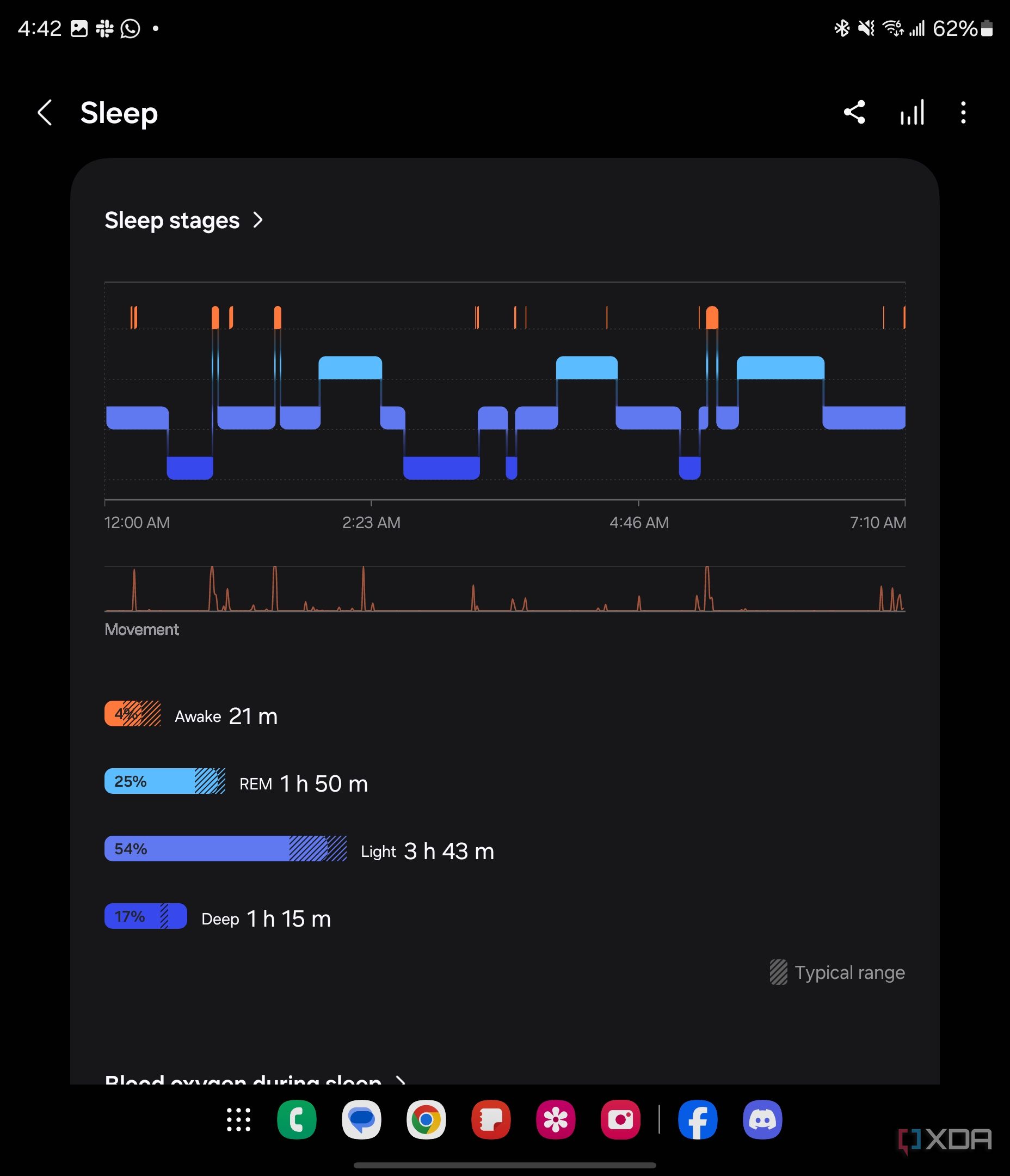Launch Discord
The height and width of the screenshot is (1176, 1010).
763,1119
